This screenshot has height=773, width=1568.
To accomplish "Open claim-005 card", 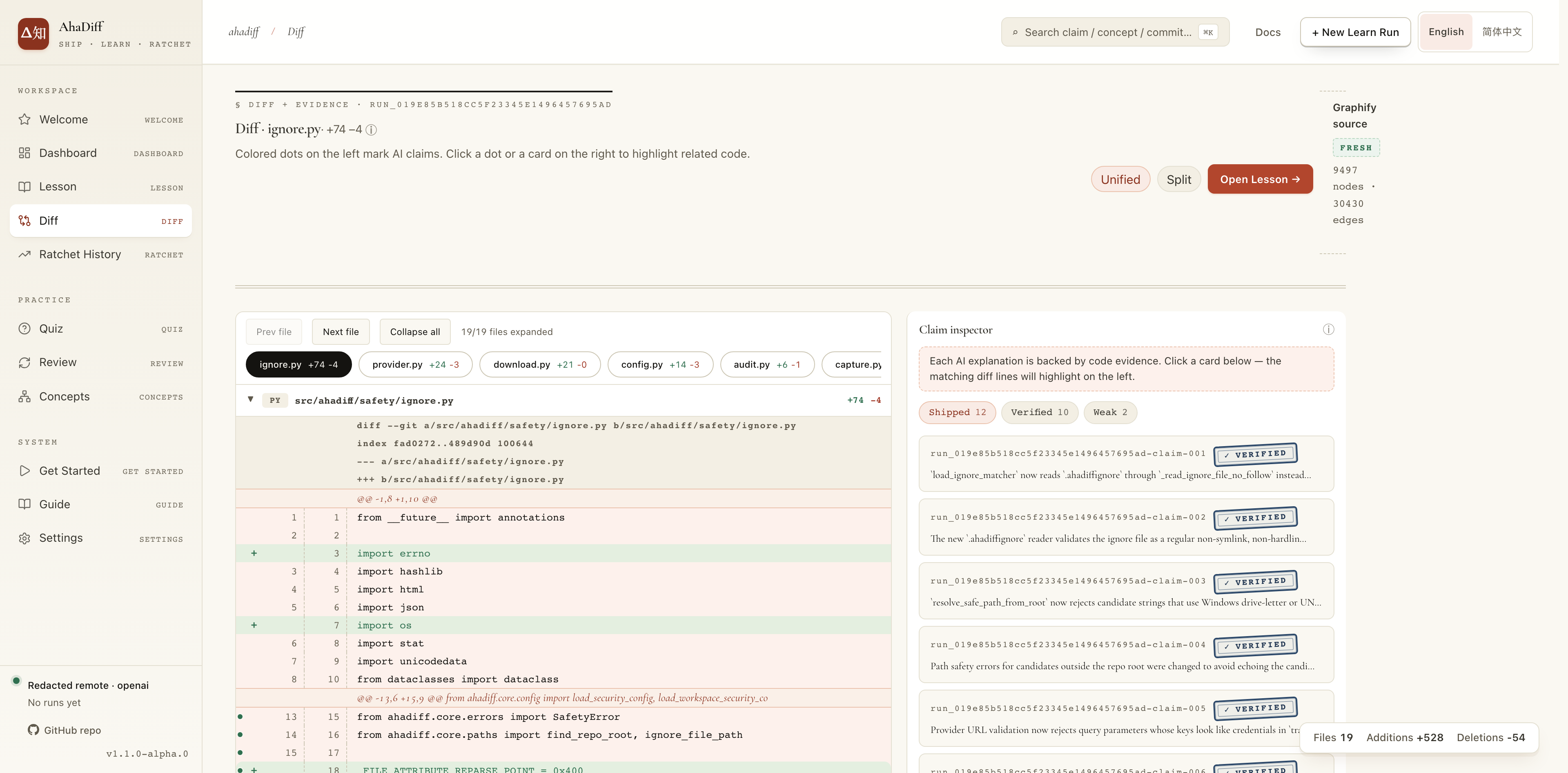I will pyautogui.click(x=1125, y=718).
